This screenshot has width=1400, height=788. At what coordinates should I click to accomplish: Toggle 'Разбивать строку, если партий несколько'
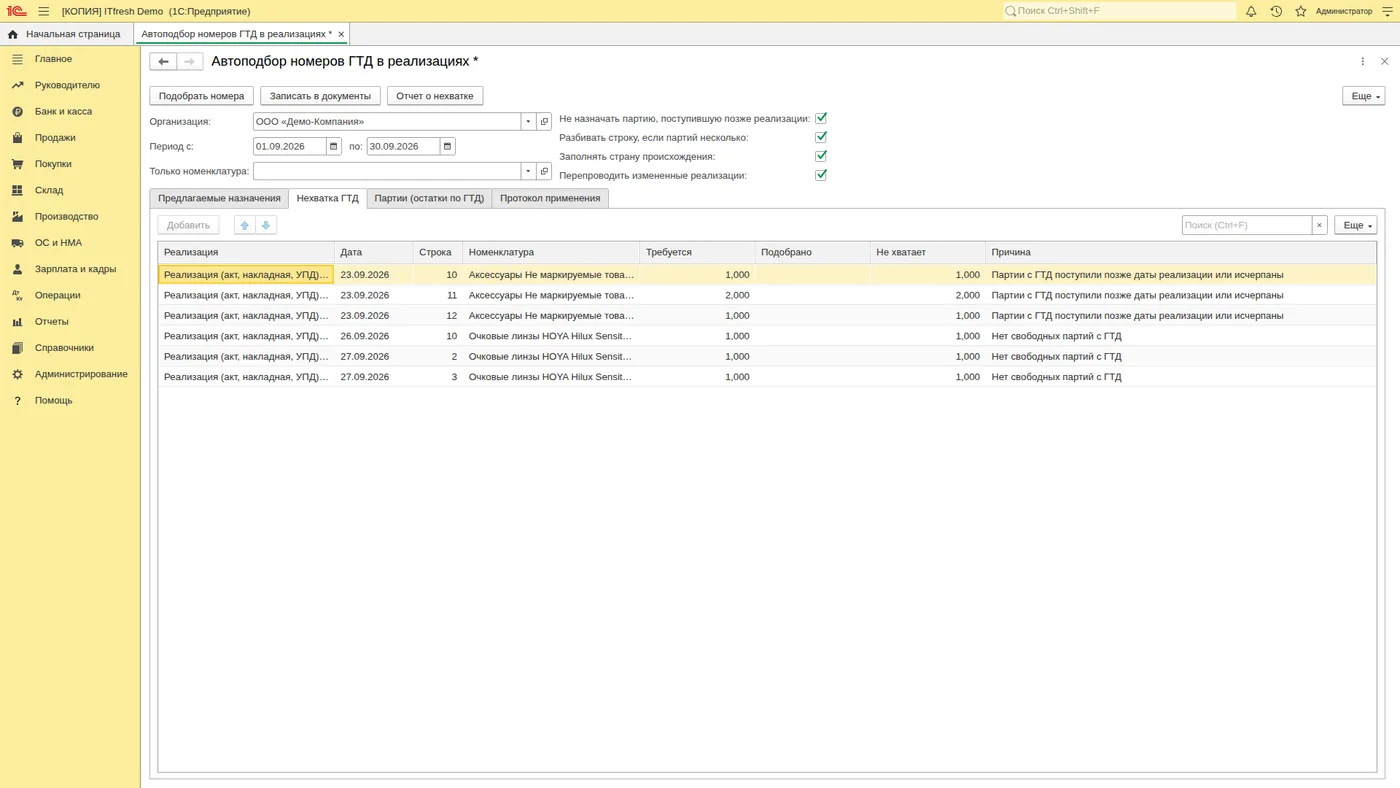point(821,137)
